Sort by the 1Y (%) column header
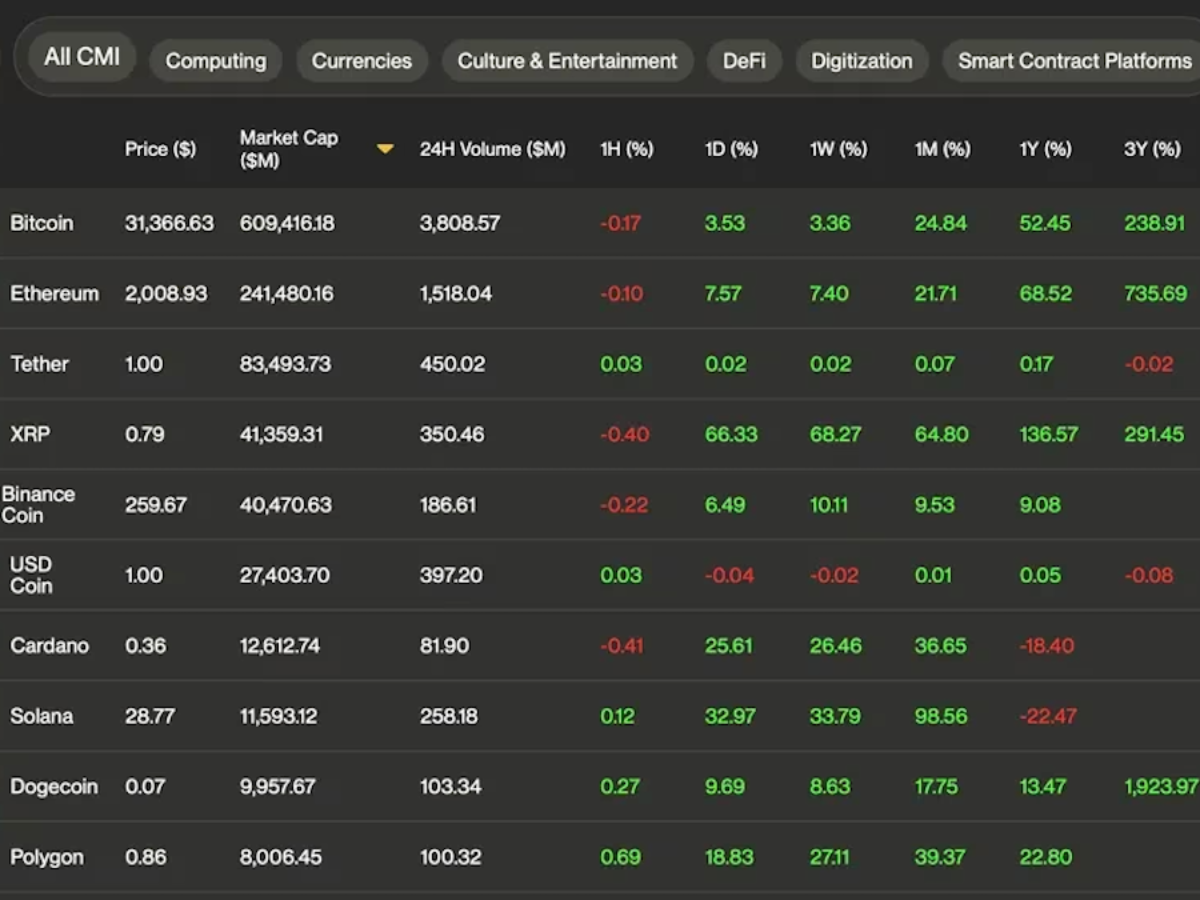 point(1045,149)
